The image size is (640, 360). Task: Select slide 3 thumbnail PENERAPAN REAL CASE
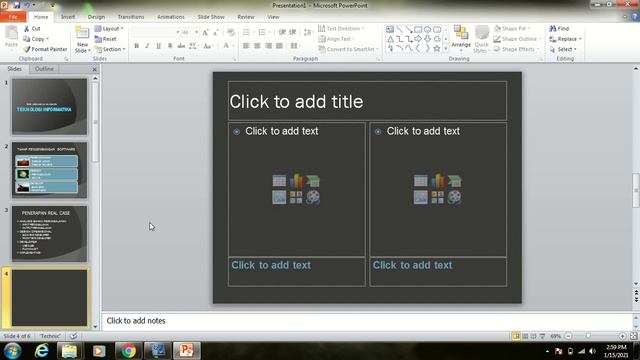(49, 234)
